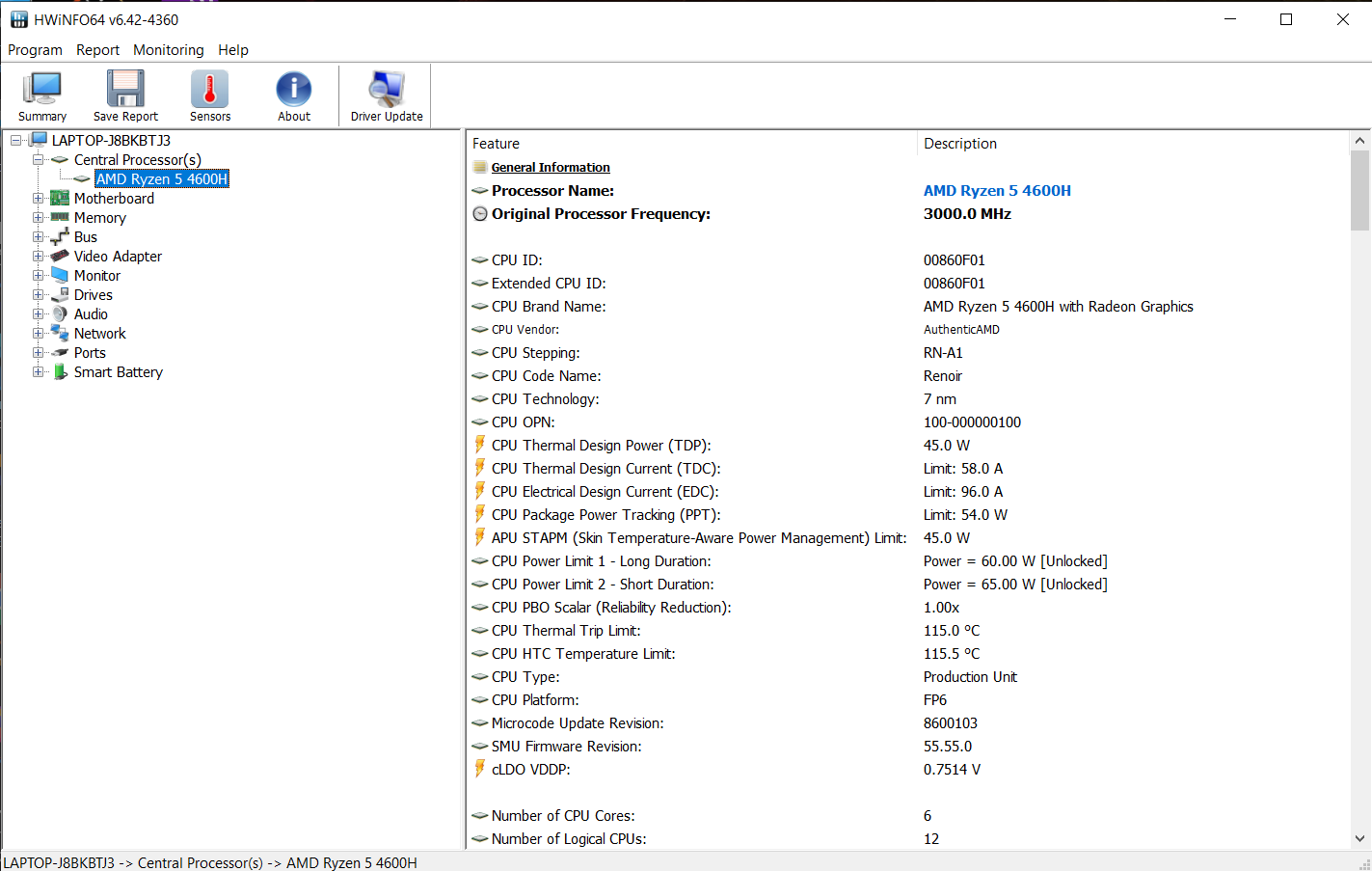Expand the Bus tree node
This screenshot has height=871, width=1372.
pyautogui.click(x=38, y=236)
